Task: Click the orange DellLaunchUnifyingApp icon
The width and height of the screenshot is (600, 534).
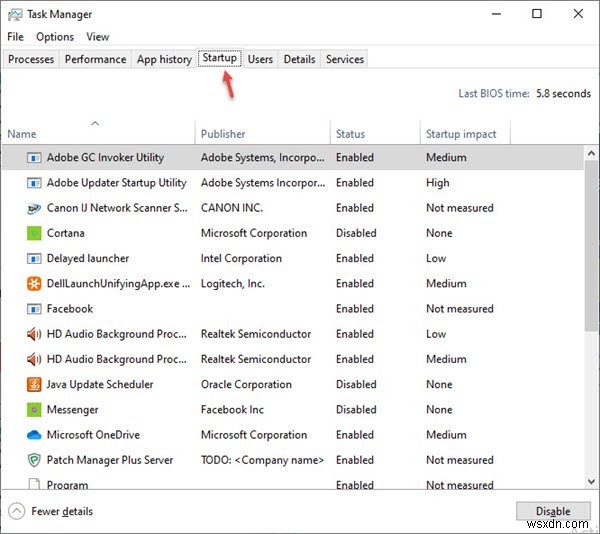Action: click(34, 284)
